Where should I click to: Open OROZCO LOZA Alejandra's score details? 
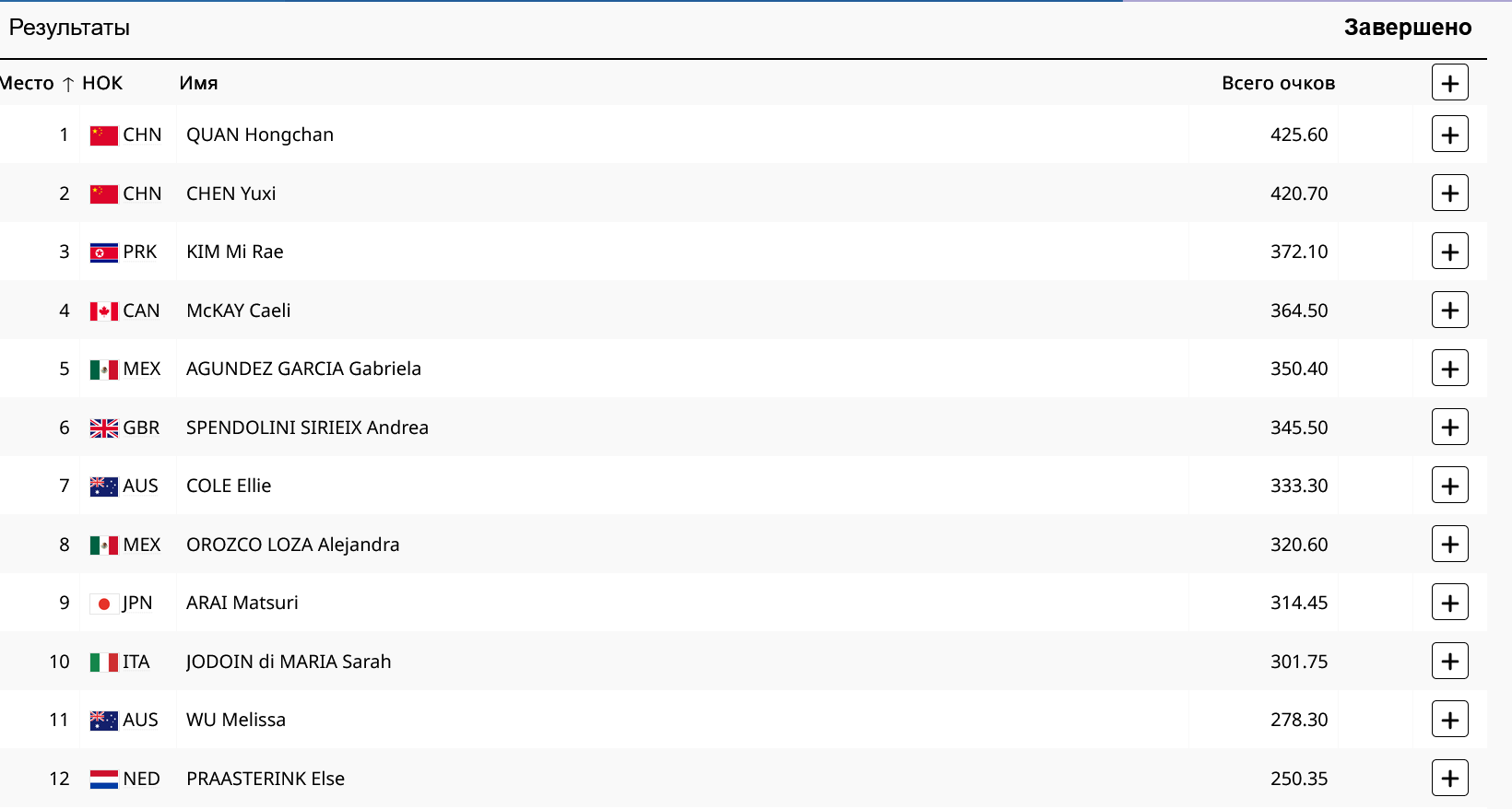point(1449,545)
